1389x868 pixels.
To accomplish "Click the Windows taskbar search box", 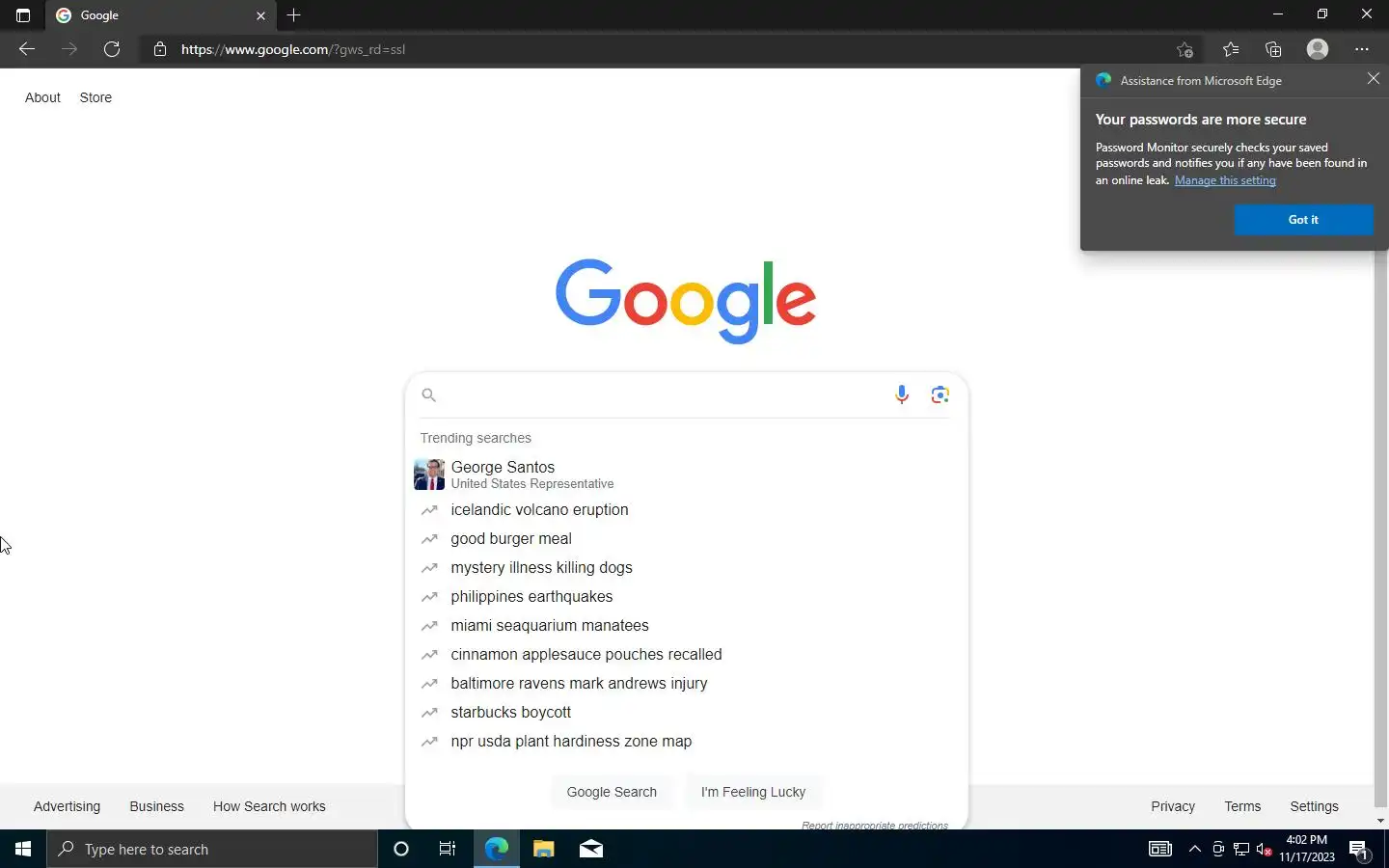I will 212,849.
